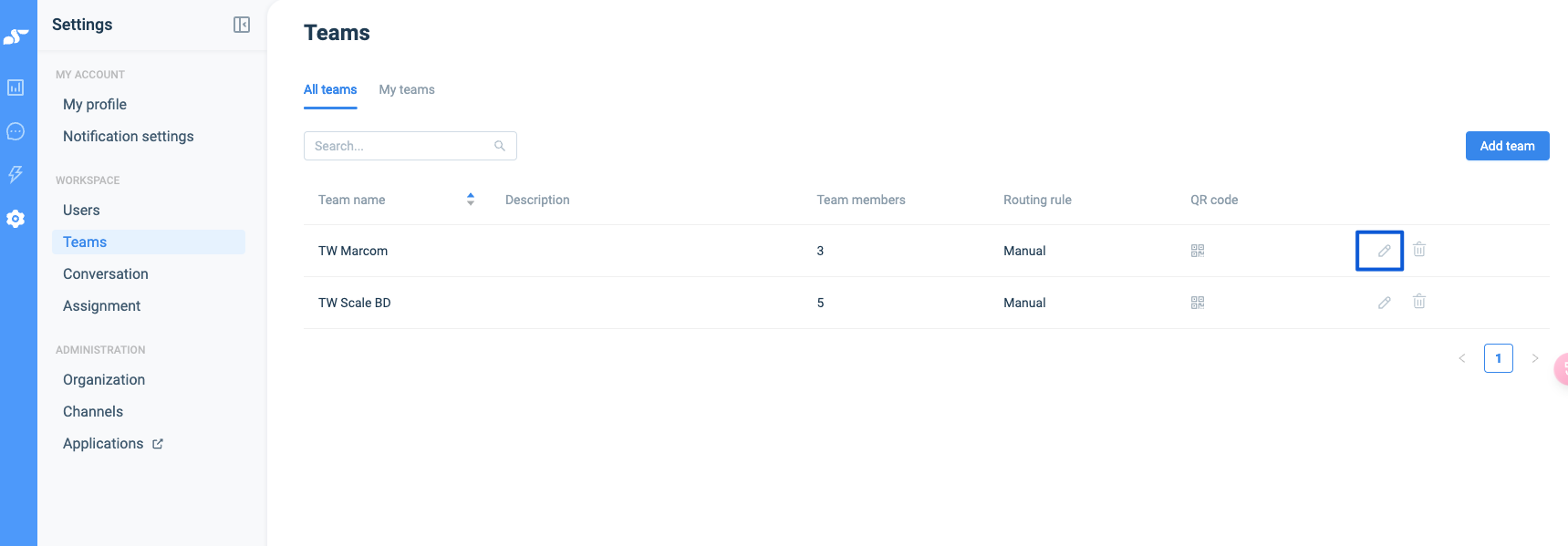Show QR code for TW Scale BD
Screen dimensions: 1568x546
click(1198, 303)
